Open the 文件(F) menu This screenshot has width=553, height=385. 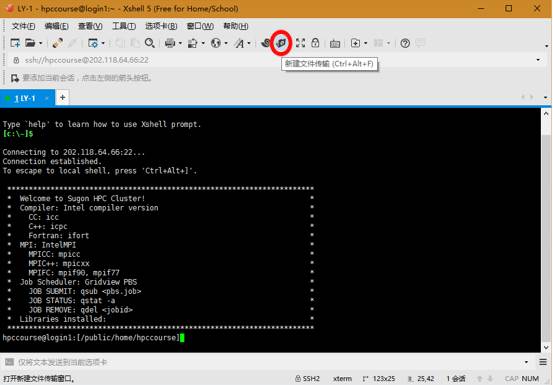pos(23,26)
